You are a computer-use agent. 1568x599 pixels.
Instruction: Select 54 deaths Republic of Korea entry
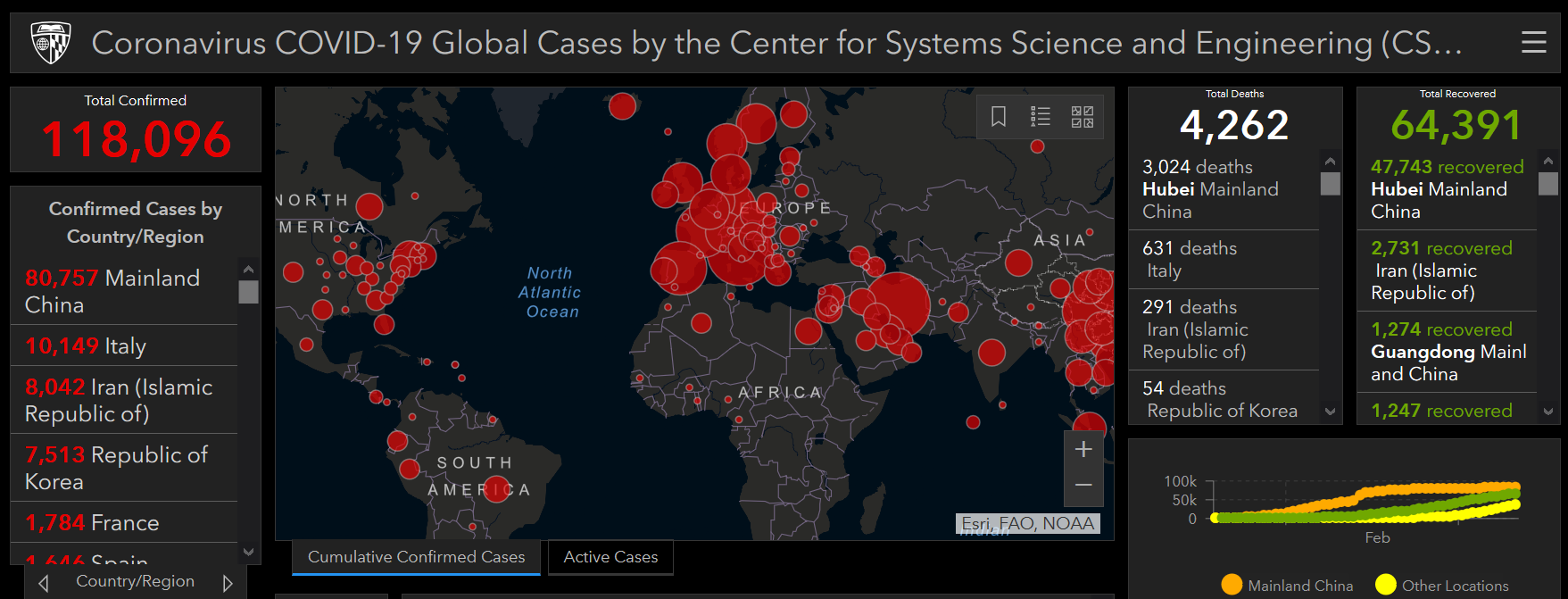1224,399
